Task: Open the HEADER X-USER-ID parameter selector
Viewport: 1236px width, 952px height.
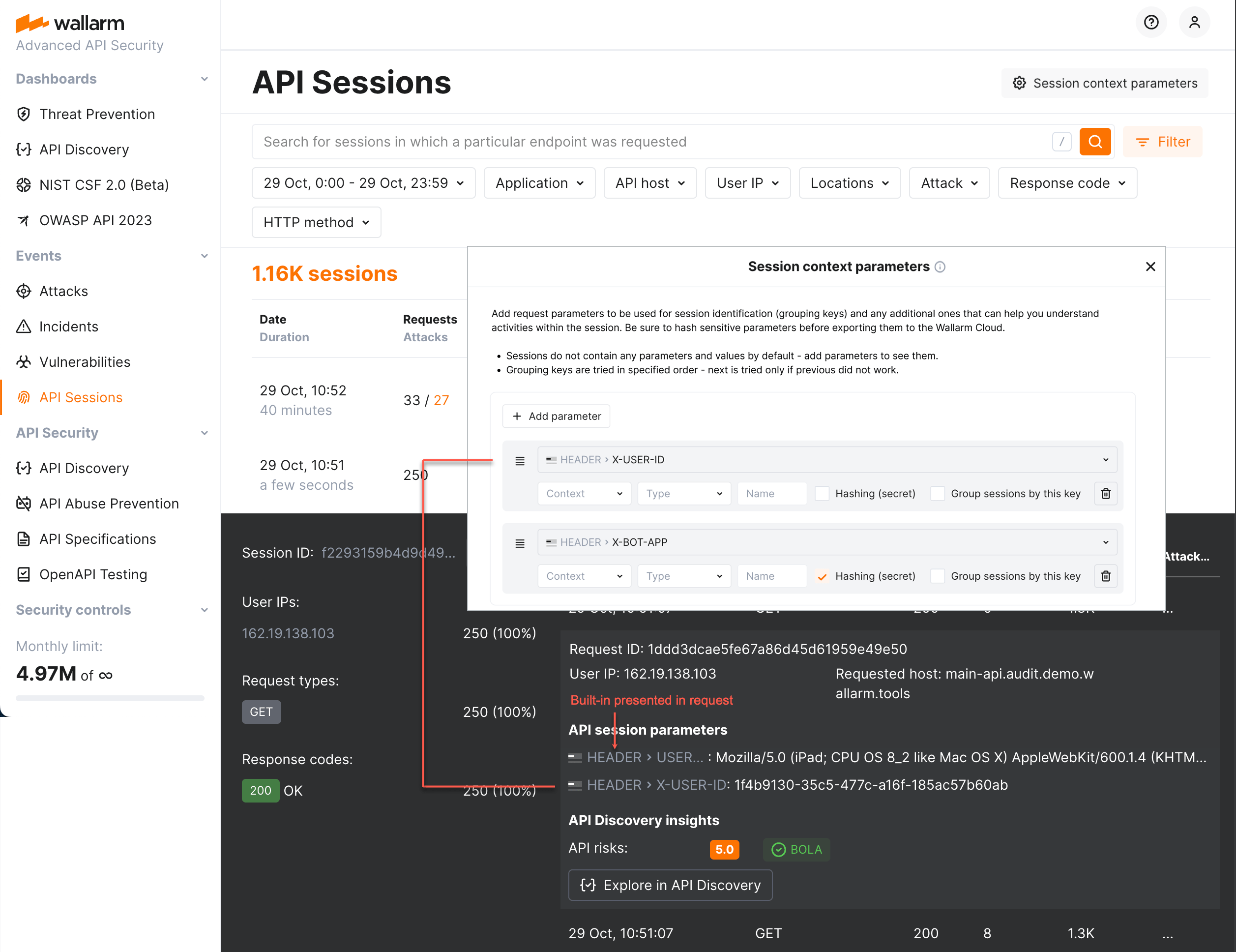Action: tap(827, 460)
